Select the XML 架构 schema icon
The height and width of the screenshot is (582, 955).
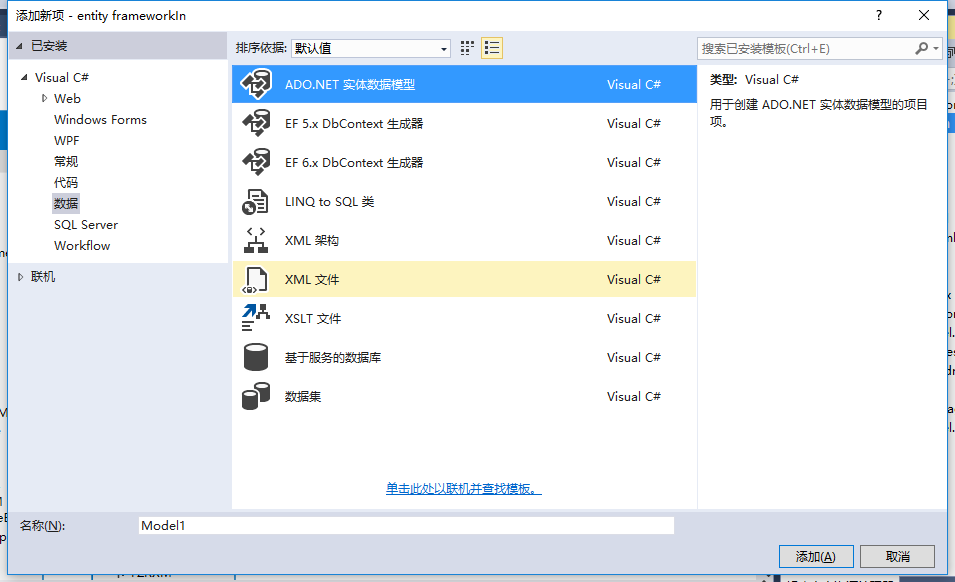coord(256,240)
